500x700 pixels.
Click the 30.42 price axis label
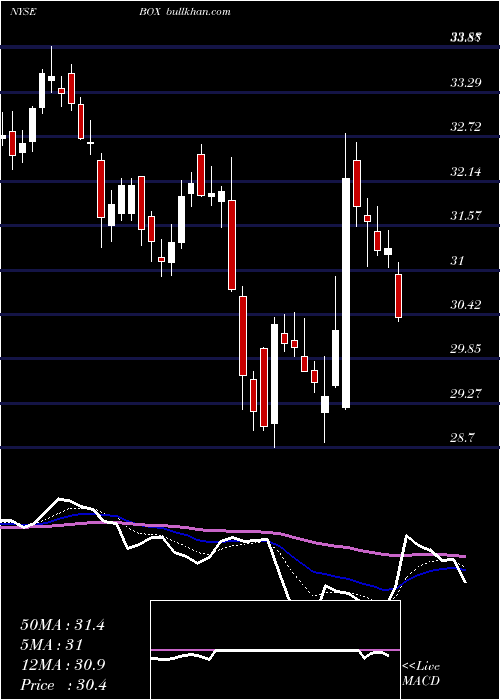click(x=466, y=305)
